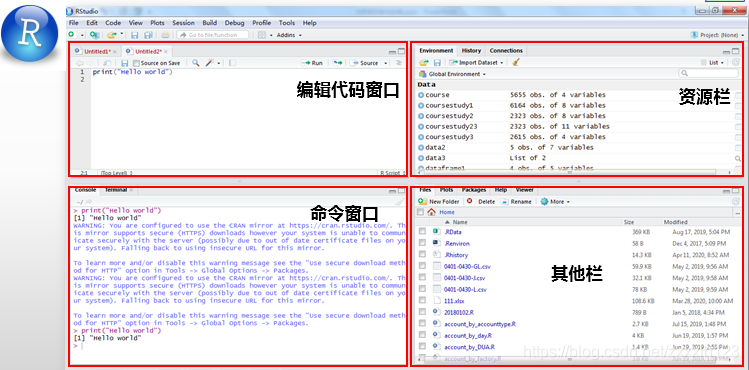The width and height of the screenshot is (749, 370).
Task: Open the Debug menu
Action: (x=234, y=22)
